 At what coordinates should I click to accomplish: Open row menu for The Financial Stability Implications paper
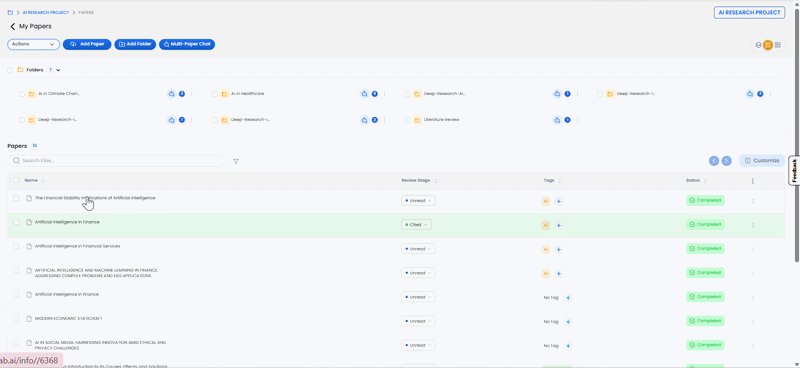(x=753, y=201)
